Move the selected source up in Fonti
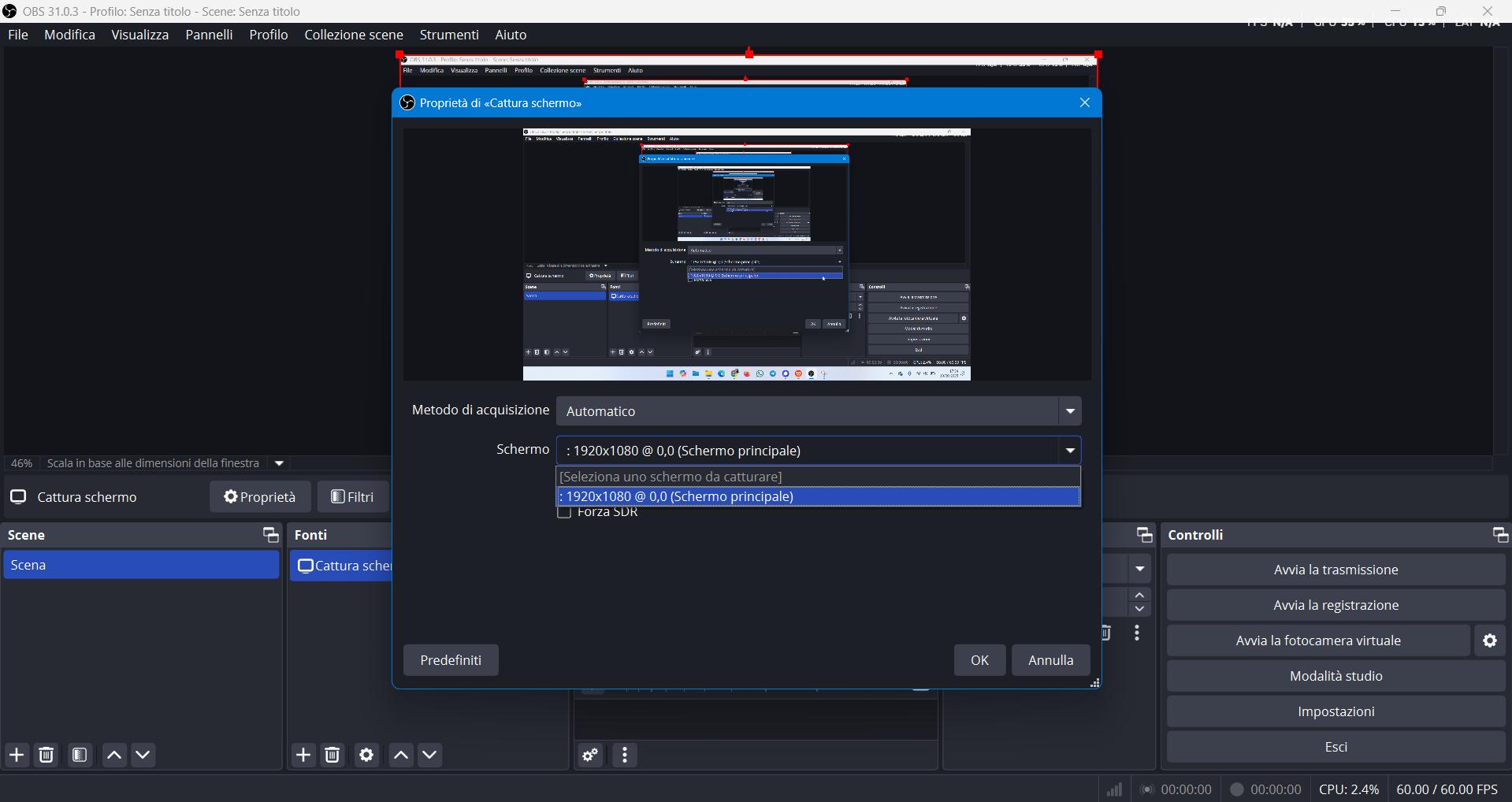This screenshot has width=1512, height=802. point(401,755)
